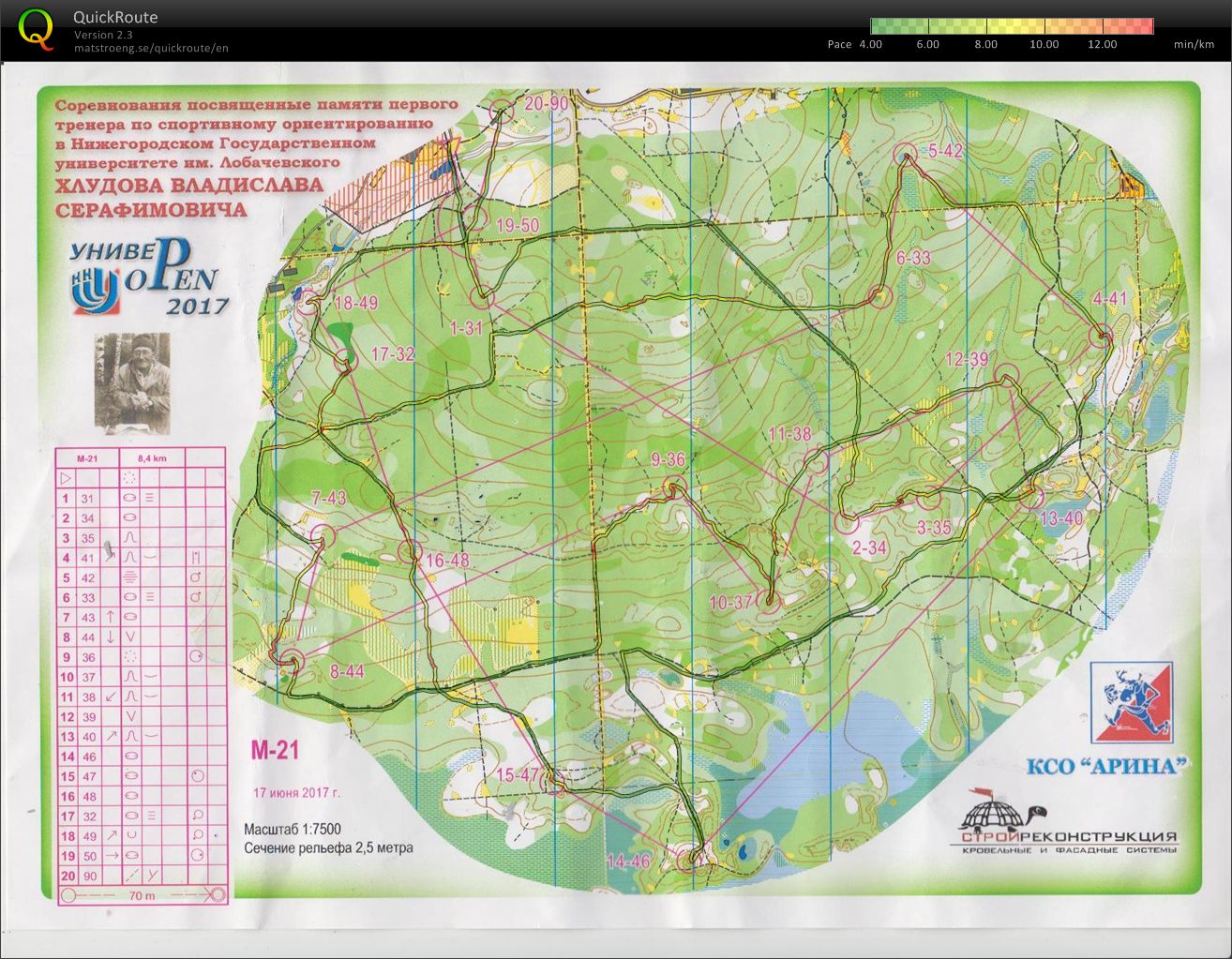Click the Version 2.3 text

tap(103, 35)
